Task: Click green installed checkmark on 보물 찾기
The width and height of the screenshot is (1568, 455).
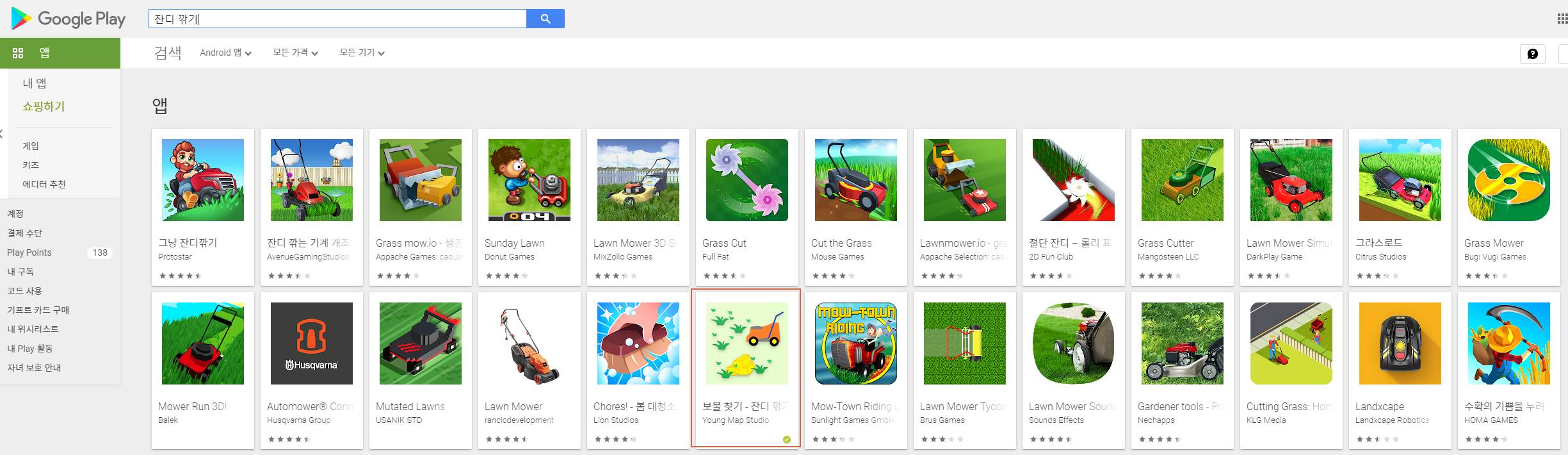Action: click(787, 440)
